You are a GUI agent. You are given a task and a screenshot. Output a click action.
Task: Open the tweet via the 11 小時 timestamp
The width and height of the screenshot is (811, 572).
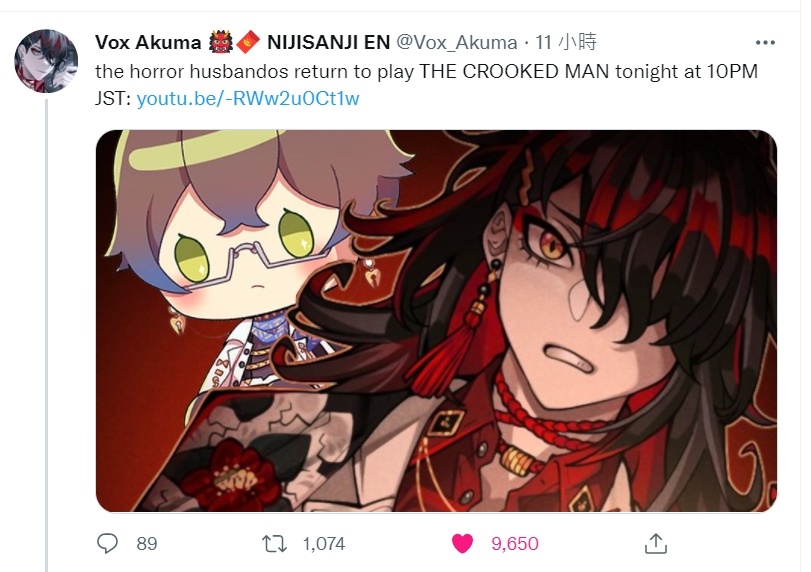[x=566, y=42]
